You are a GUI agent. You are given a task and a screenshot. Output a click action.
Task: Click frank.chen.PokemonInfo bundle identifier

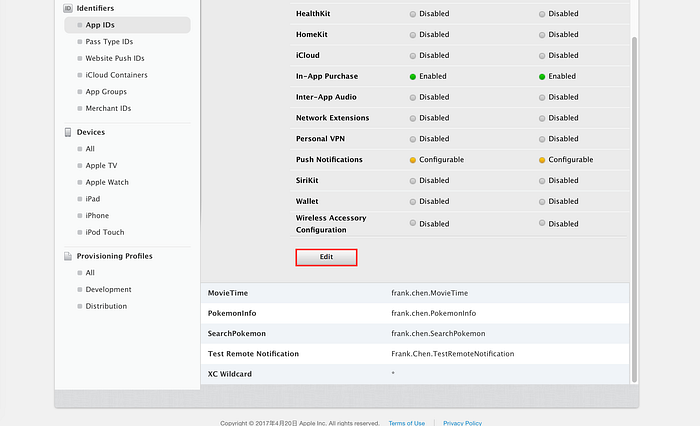(433, 313)
